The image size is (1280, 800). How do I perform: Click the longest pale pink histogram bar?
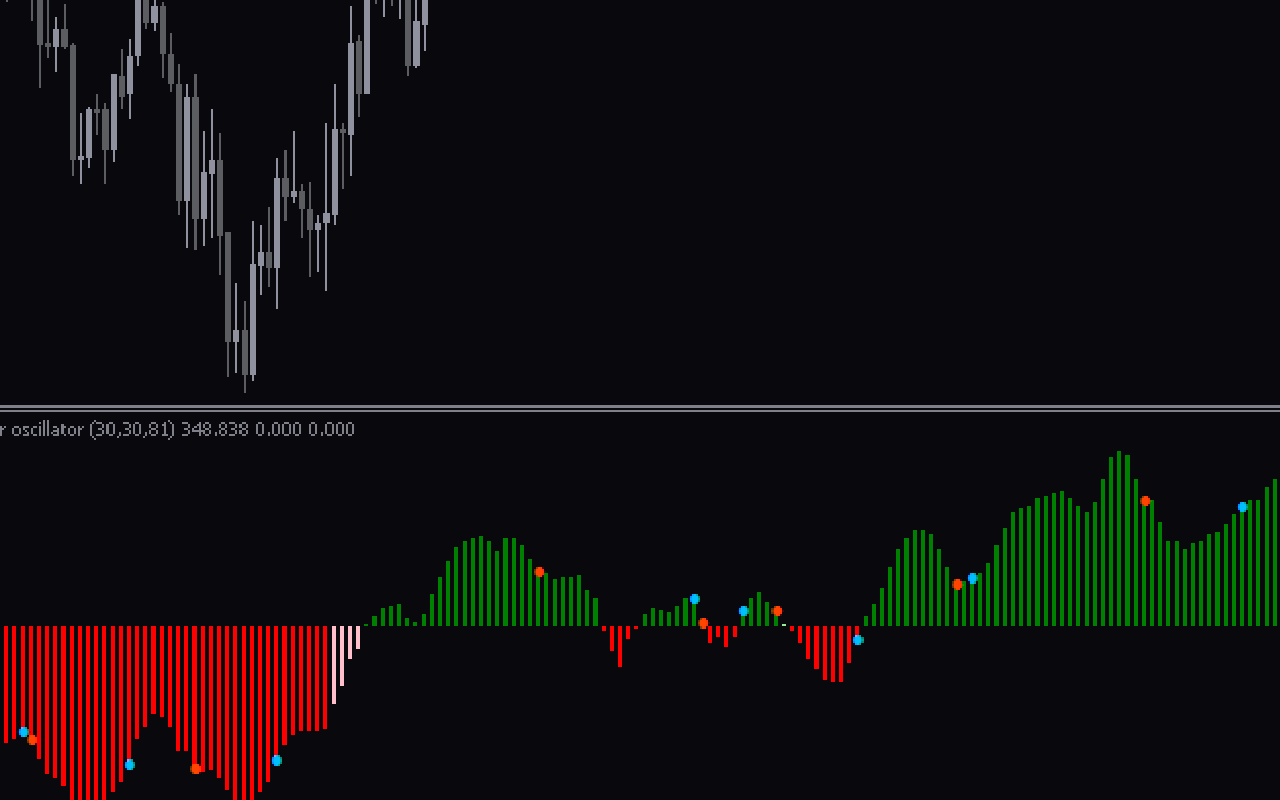click(334, 664)
